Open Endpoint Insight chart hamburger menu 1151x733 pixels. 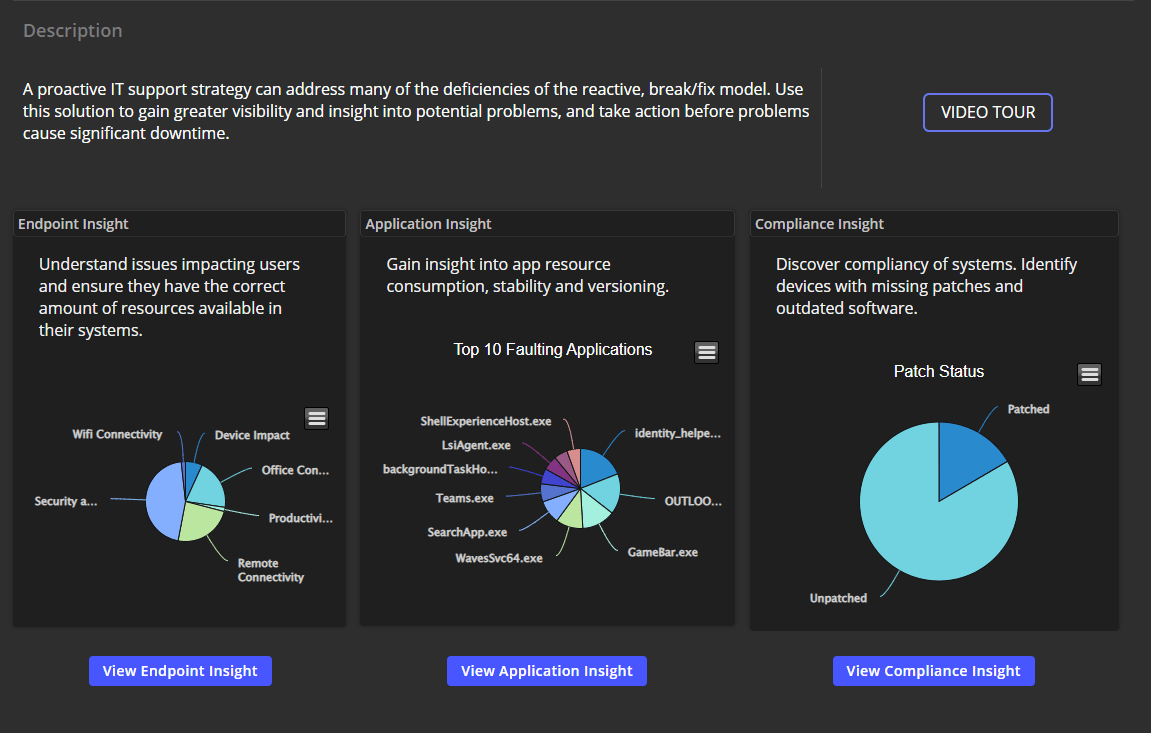tap(317, 419)
